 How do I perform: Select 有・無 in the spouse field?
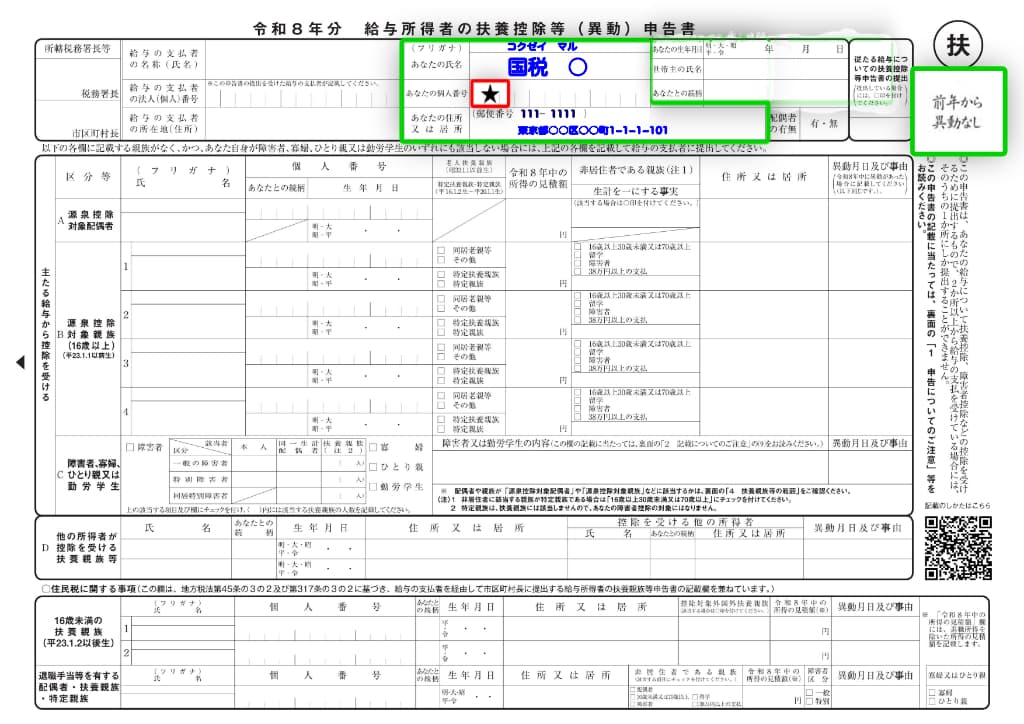(824, 123)
